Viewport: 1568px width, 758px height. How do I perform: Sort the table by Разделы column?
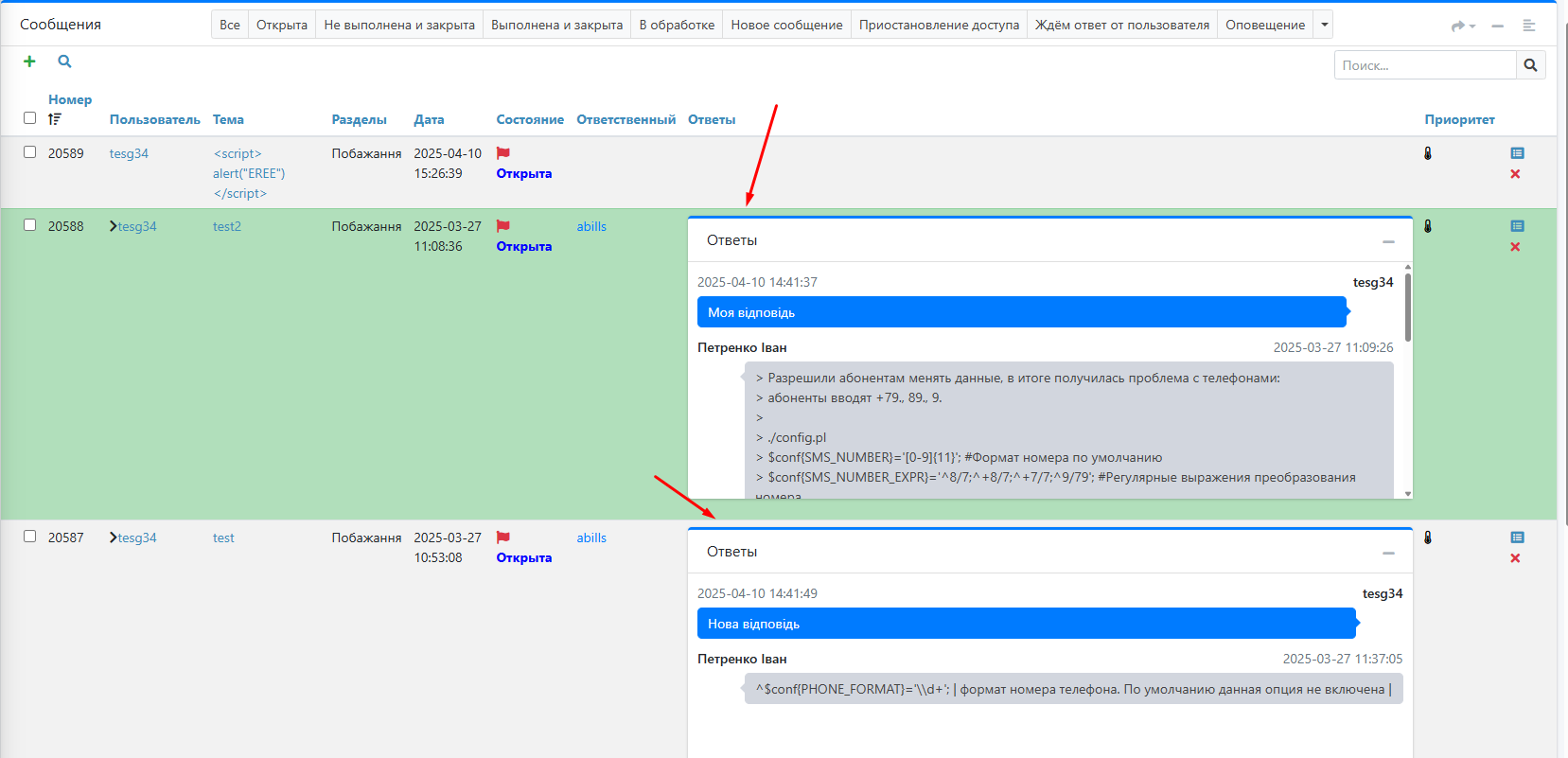coord(360,119)
